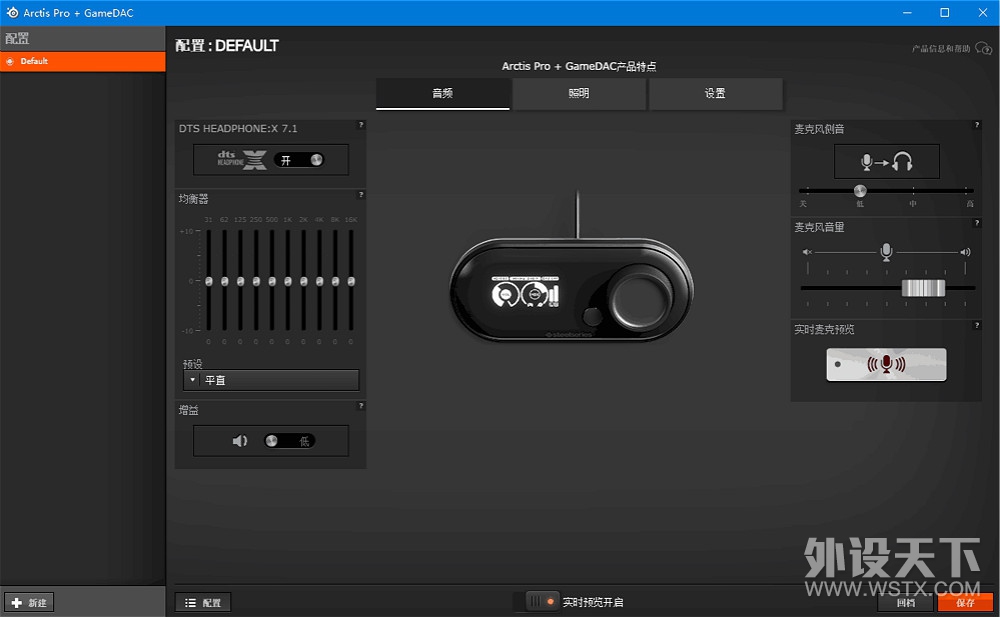Click the 麦克风音量 slider thumb
Viewport: 1000px width, 617px height.
click(x=923, y=288)
